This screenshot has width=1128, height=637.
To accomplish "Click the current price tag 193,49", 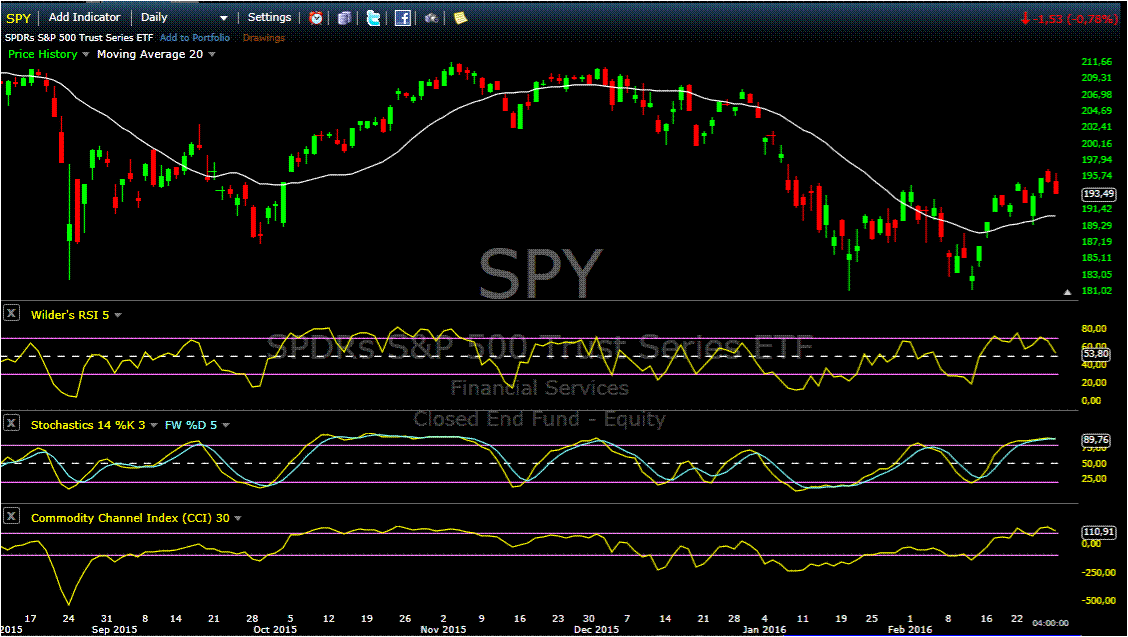I will pyautogui.click(x=1099, y=194).
